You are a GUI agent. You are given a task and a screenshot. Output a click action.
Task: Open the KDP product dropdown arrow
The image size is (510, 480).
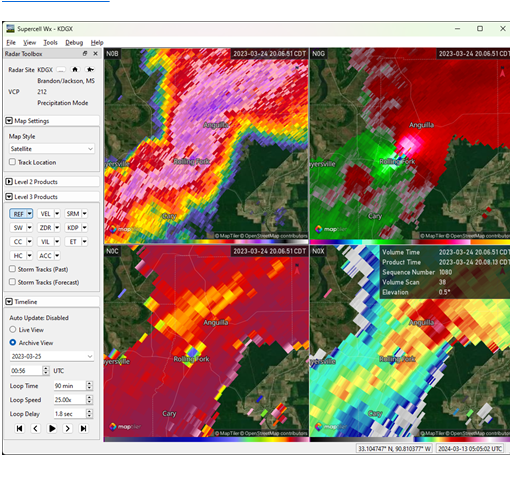tap(85, 228)
